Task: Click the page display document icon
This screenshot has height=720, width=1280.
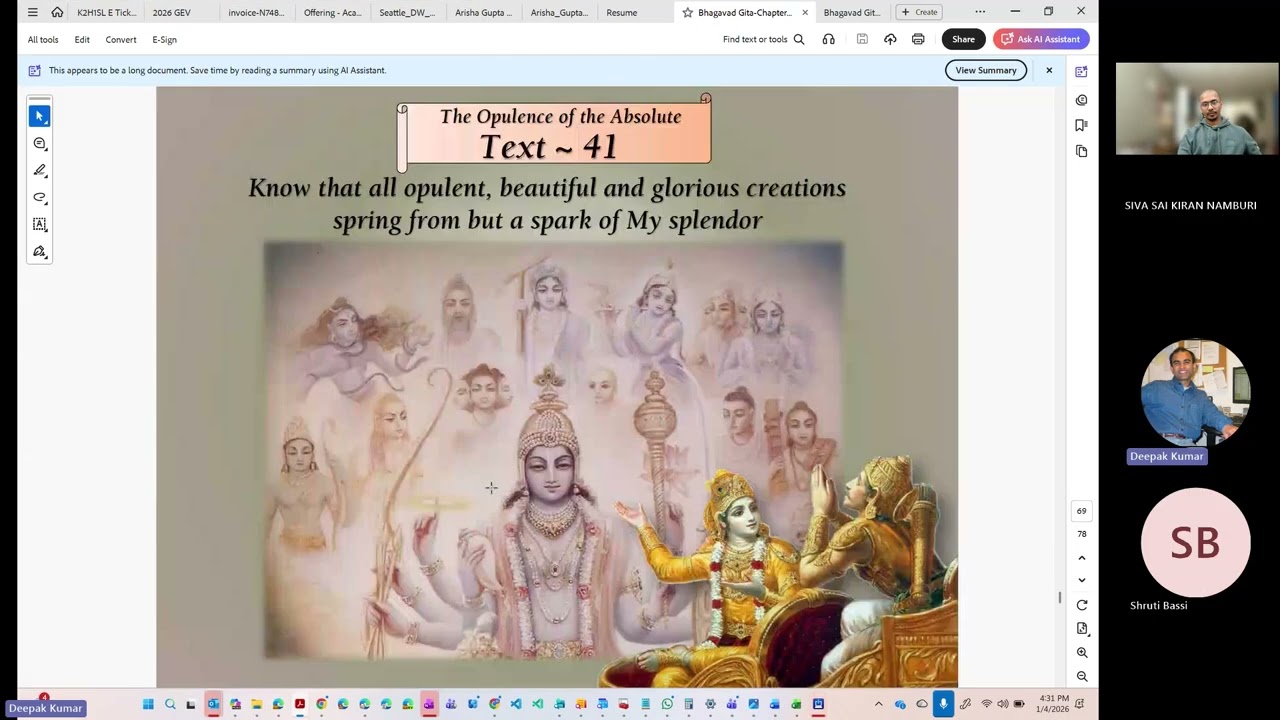Action: coord(1081,628)
